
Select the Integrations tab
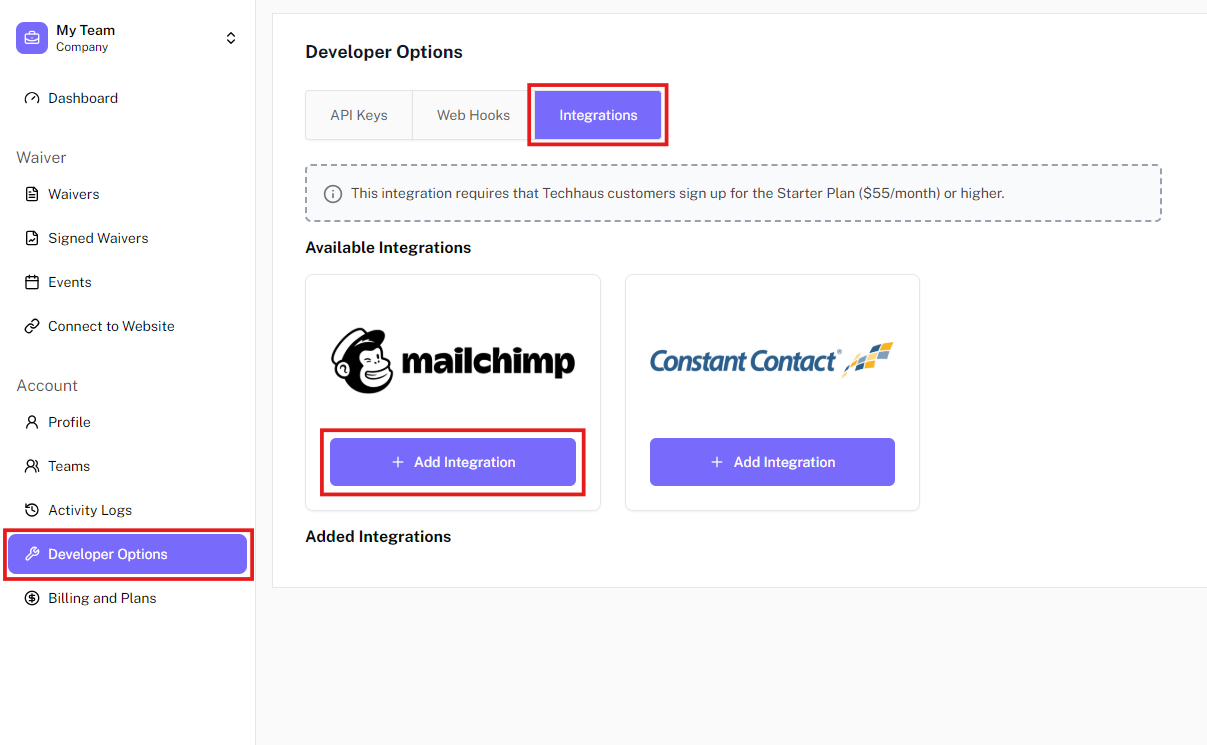pos(598,115)
